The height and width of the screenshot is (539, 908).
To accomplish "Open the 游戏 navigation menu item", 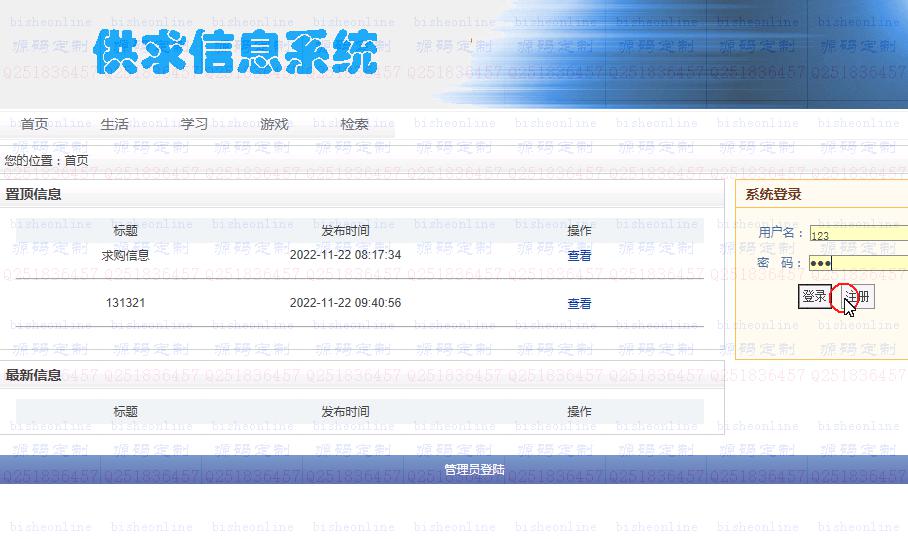I will coord(274,124).
